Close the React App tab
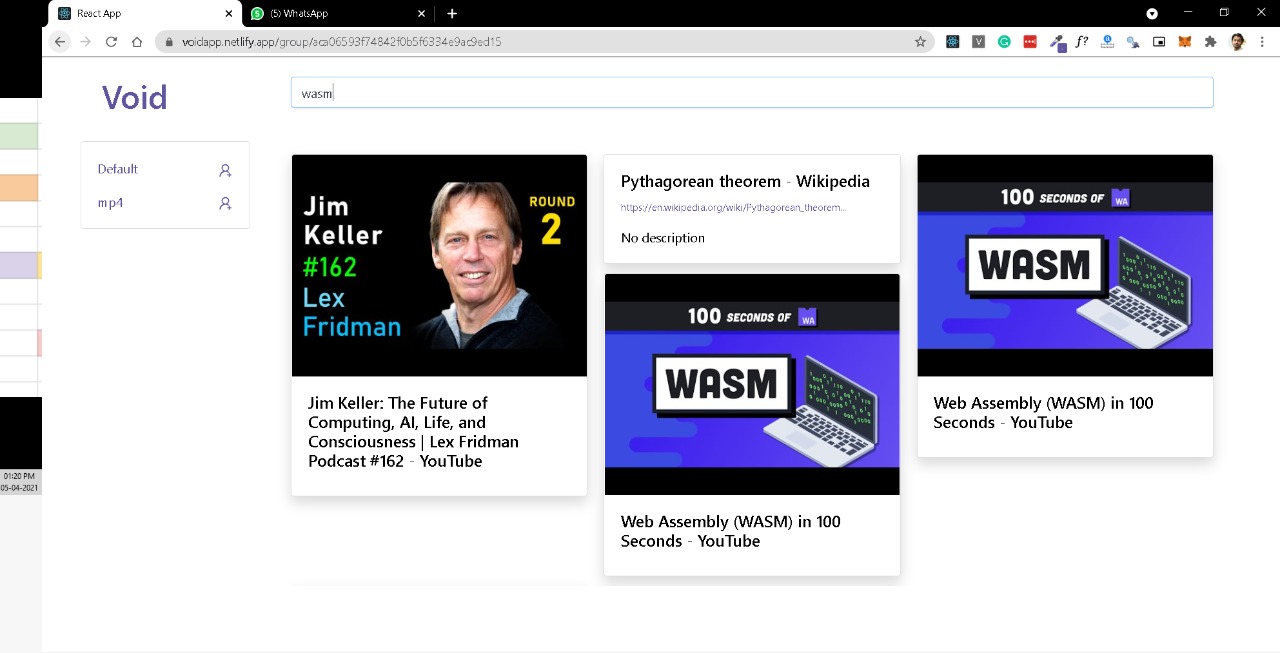1280x653 pixels. (x=229, y=13)
